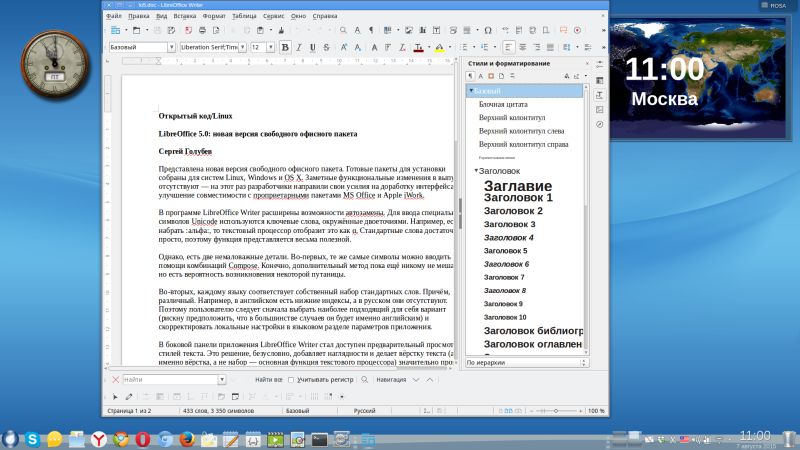Select style 'Заголовок 2'
This screenshot has height=450, width=800.
click(513, 211)
